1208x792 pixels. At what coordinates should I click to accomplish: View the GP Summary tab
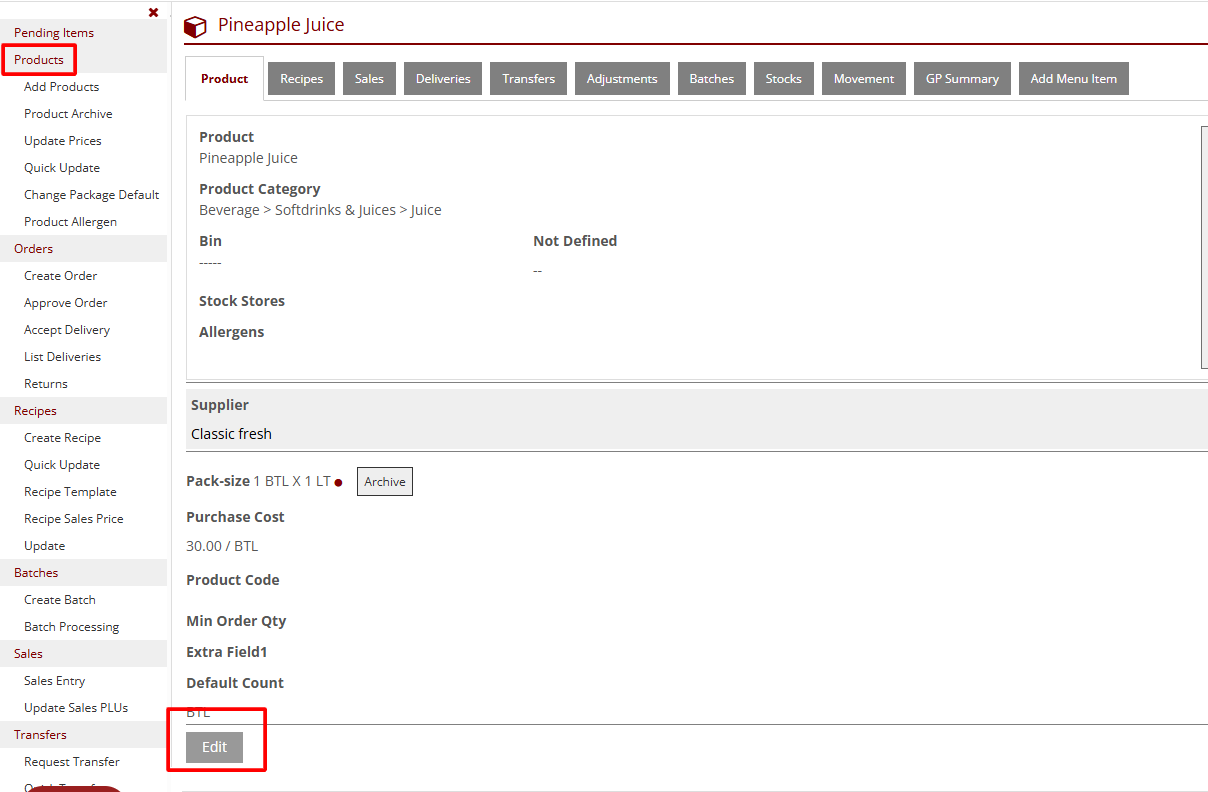(961, 79)
